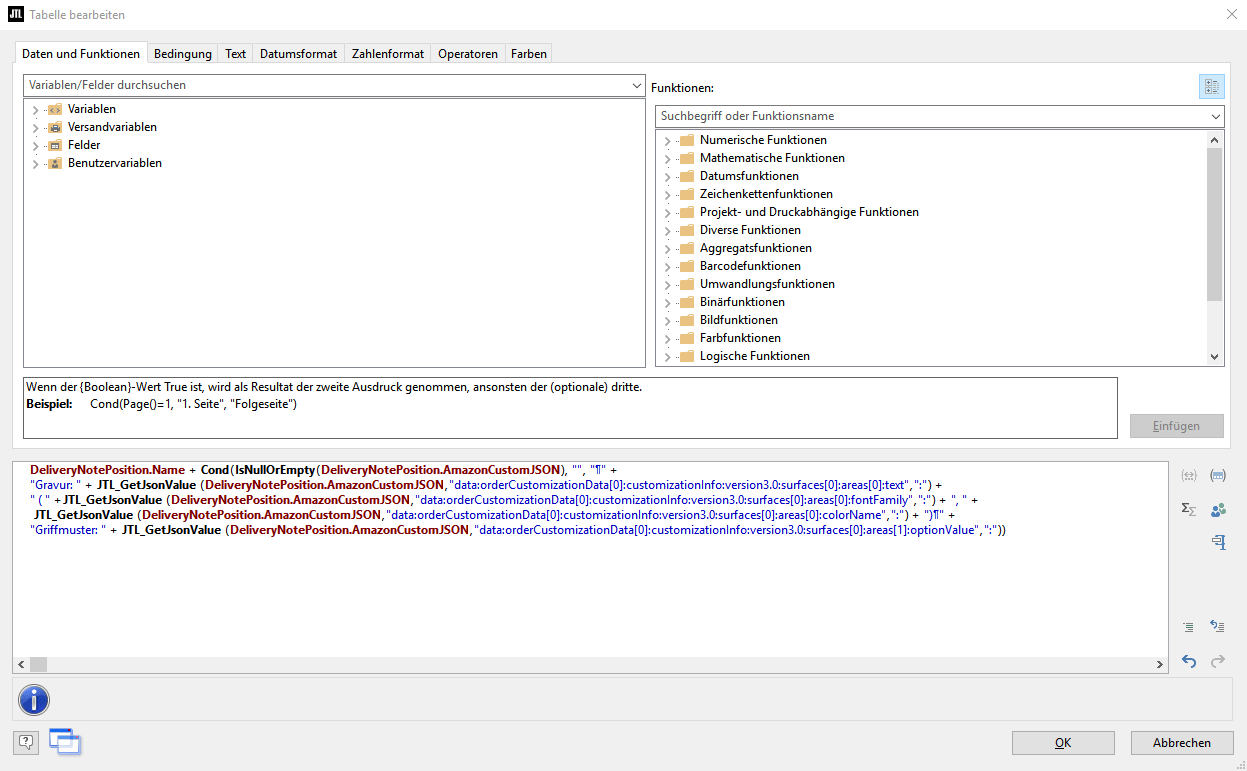Click the overlapping windows icon
1247x771 pixels.
65,741
